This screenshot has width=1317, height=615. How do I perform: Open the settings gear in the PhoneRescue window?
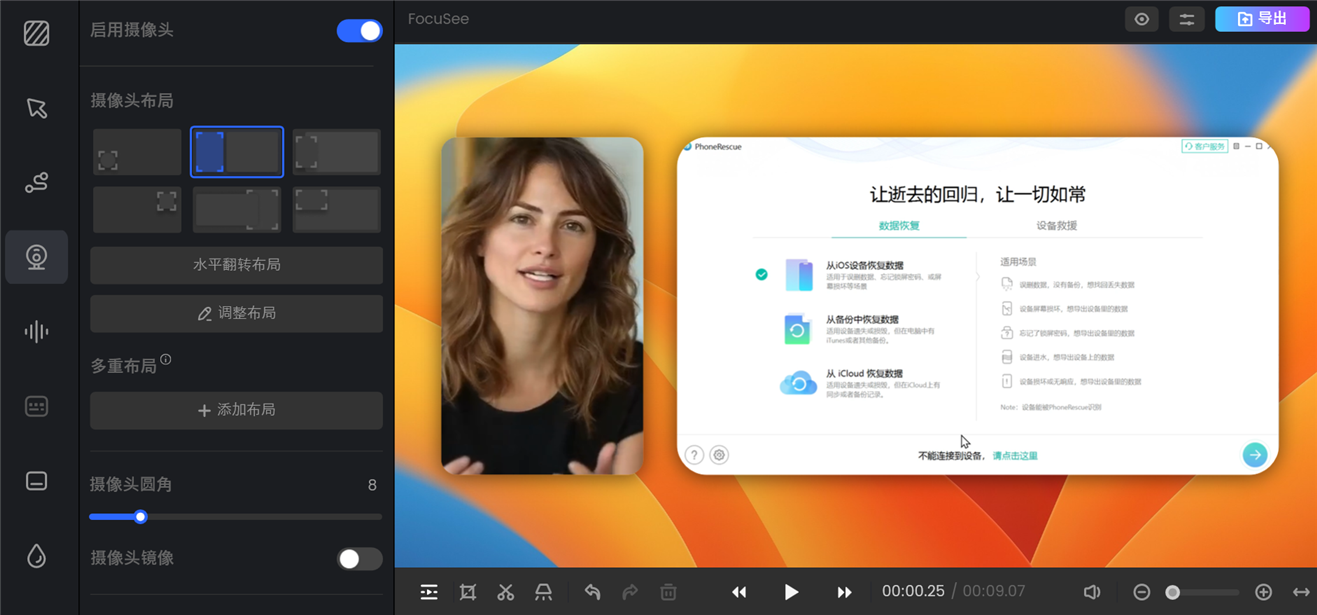[x=719, y=455]
